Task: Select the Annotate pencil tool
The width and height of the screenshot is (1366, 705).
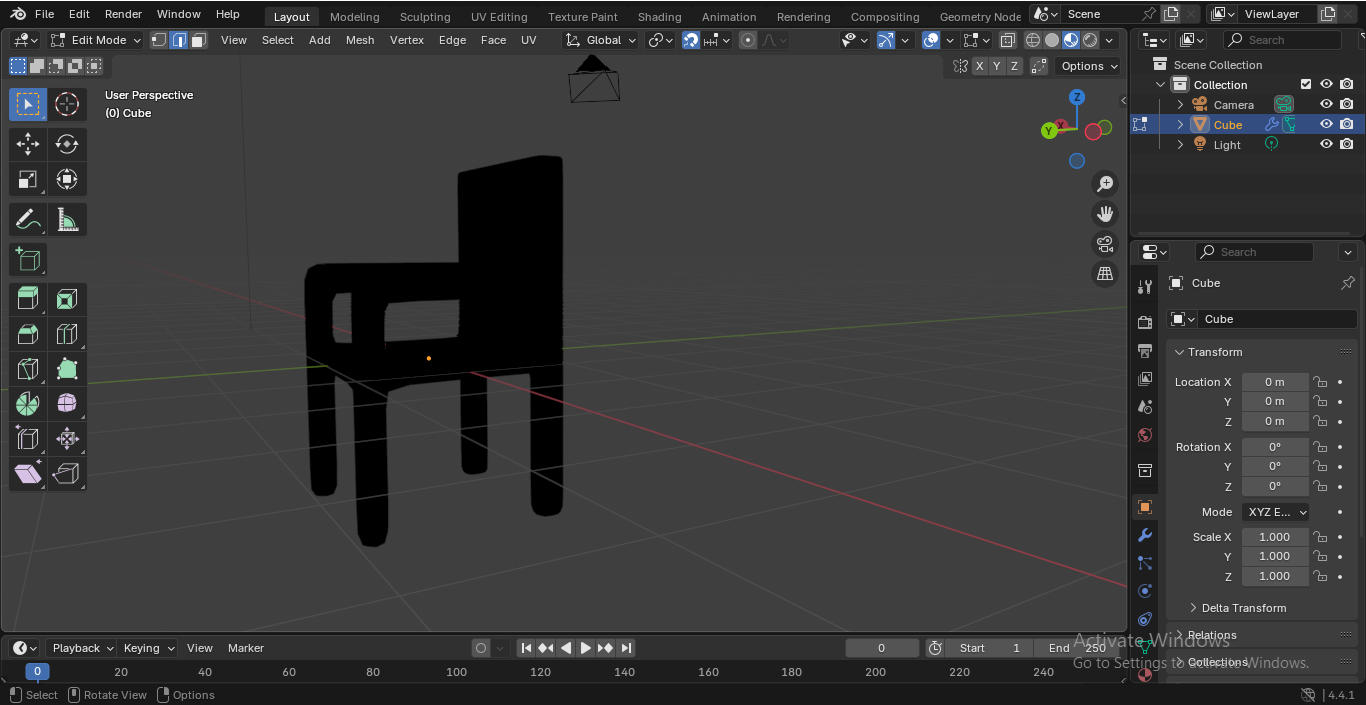Action: (28, 219)
